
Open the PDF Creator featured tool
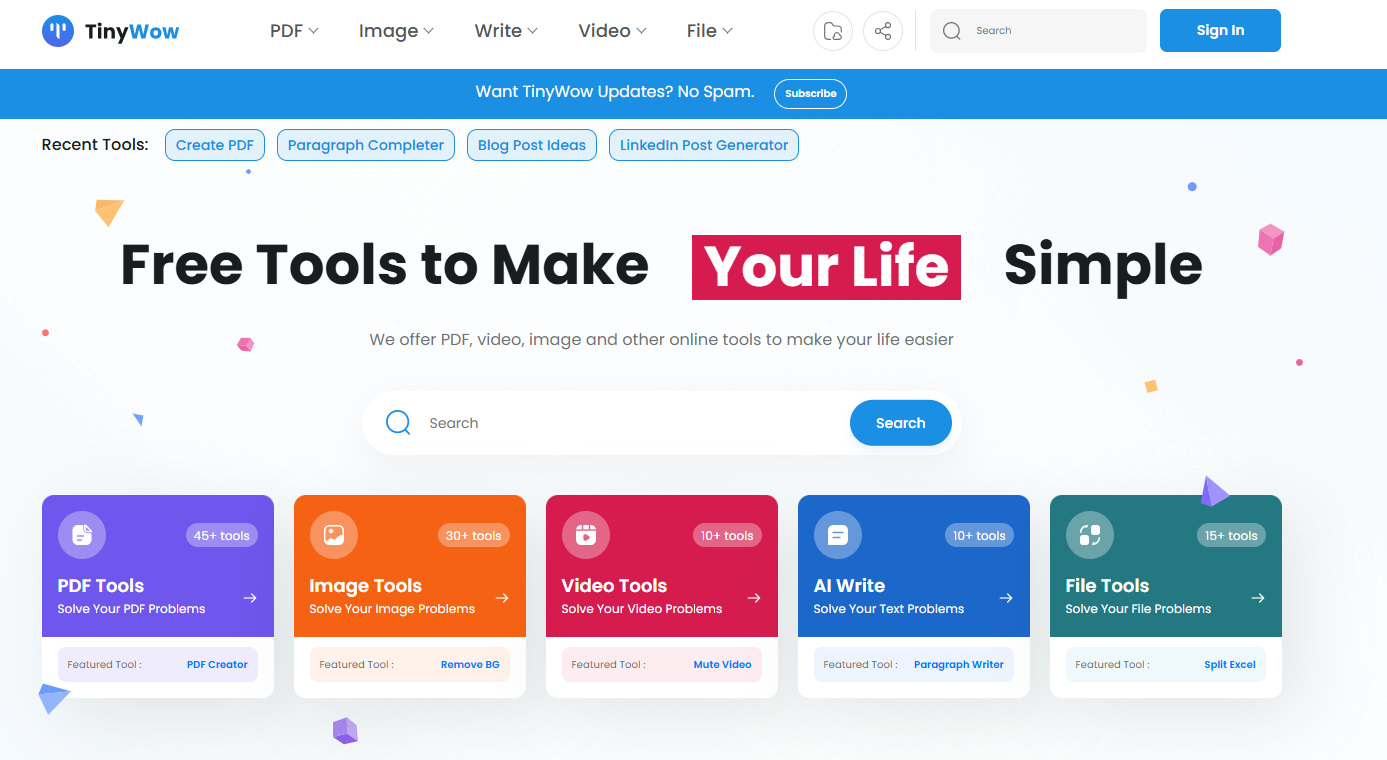(217, 664)
